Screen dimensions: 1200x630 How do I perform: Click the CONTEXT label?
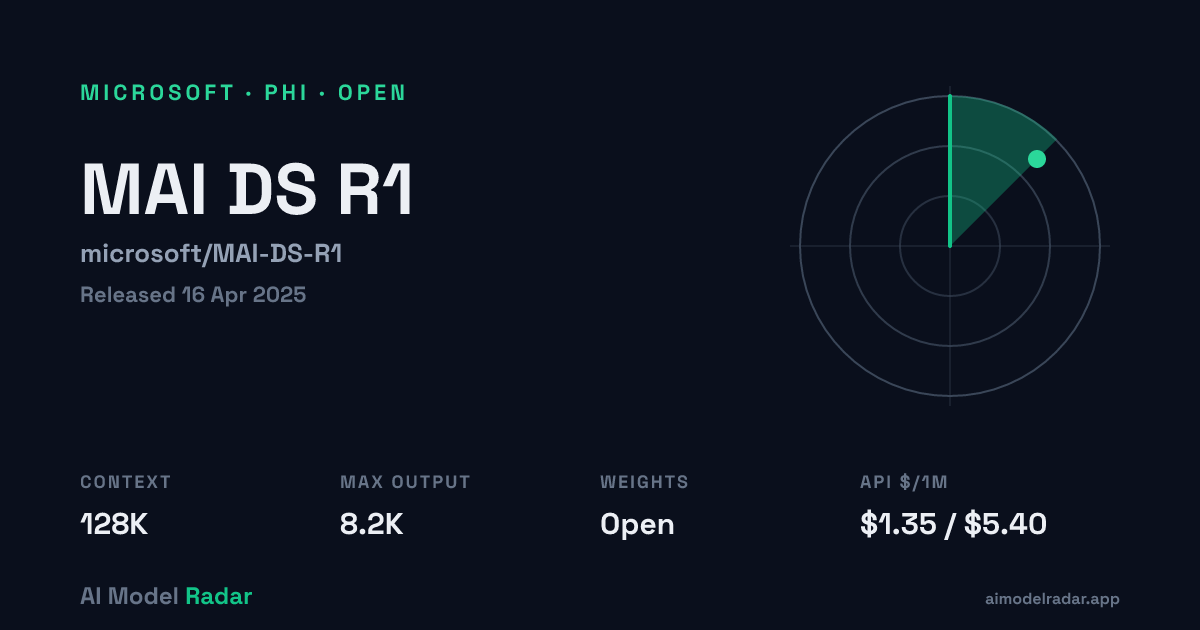(x=126, y=482)
